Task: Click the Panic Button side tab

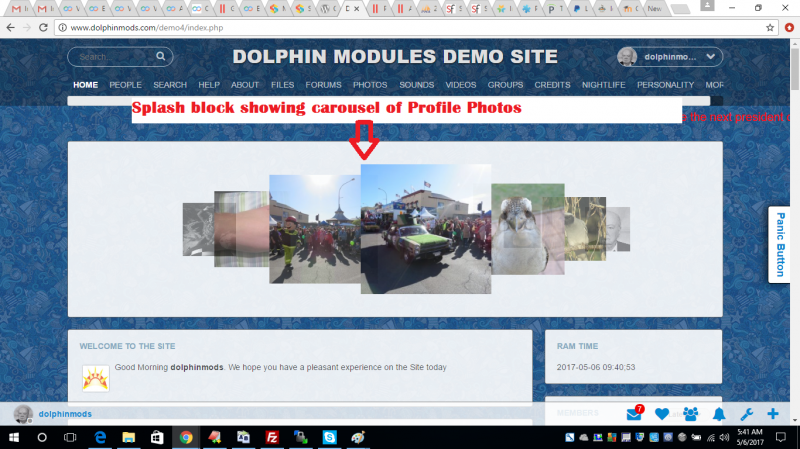Action: 780,244
